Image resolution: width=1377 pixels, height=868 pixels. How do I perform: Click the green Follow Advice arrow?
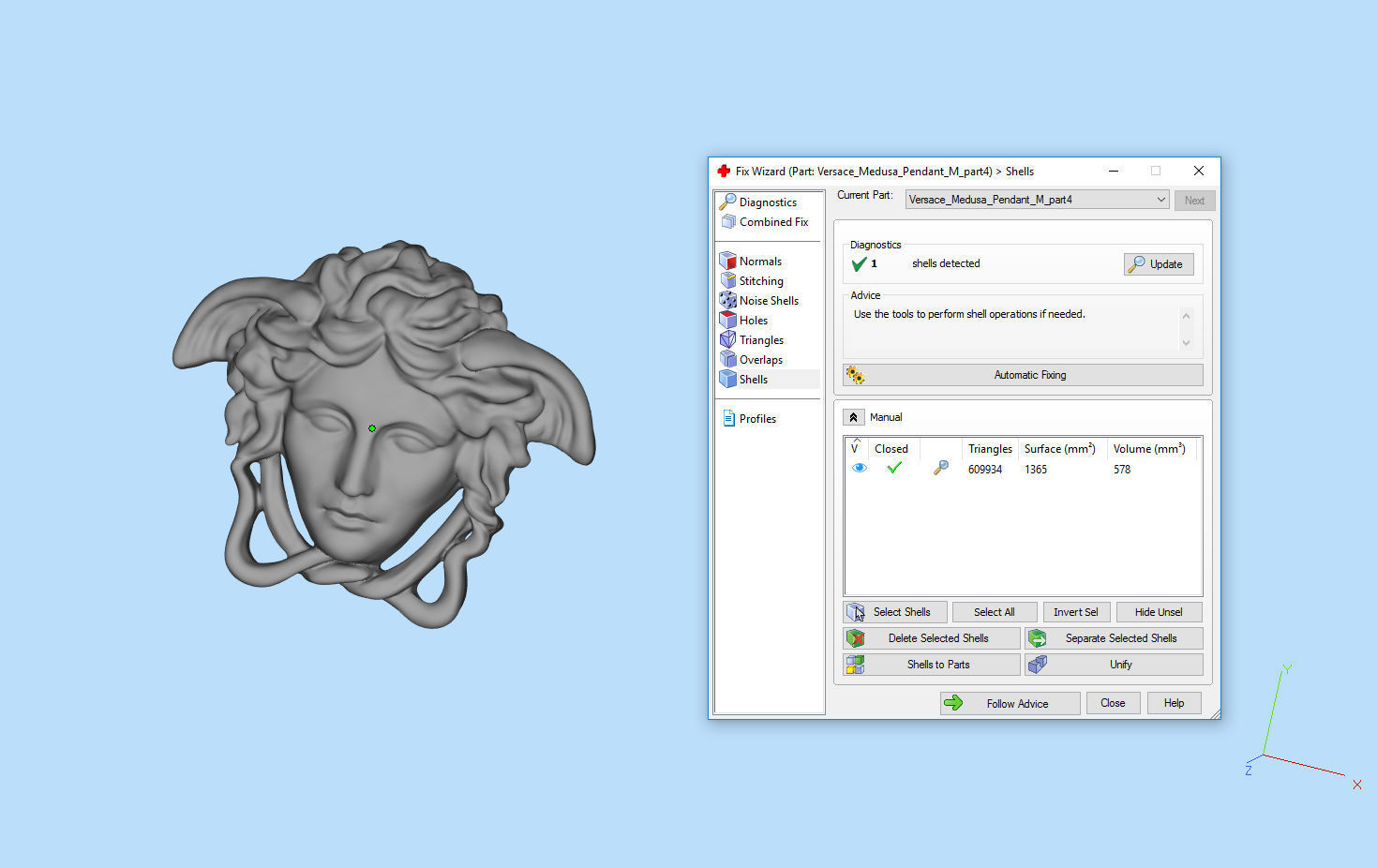953,703
